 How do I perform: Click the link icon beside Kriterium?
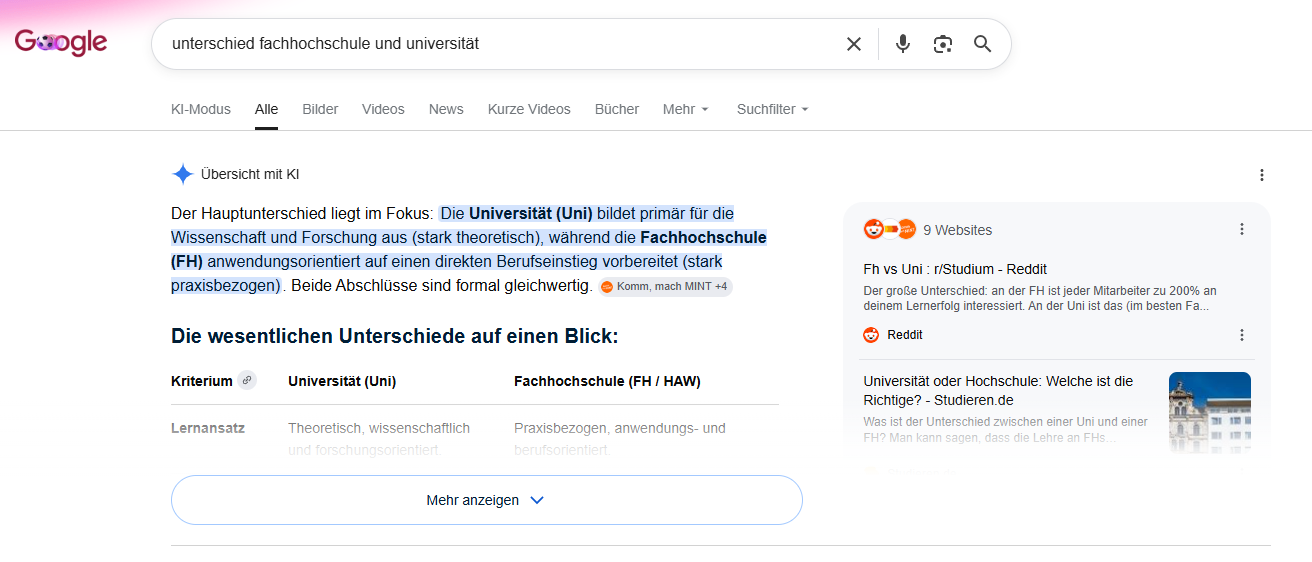(247, 380)
